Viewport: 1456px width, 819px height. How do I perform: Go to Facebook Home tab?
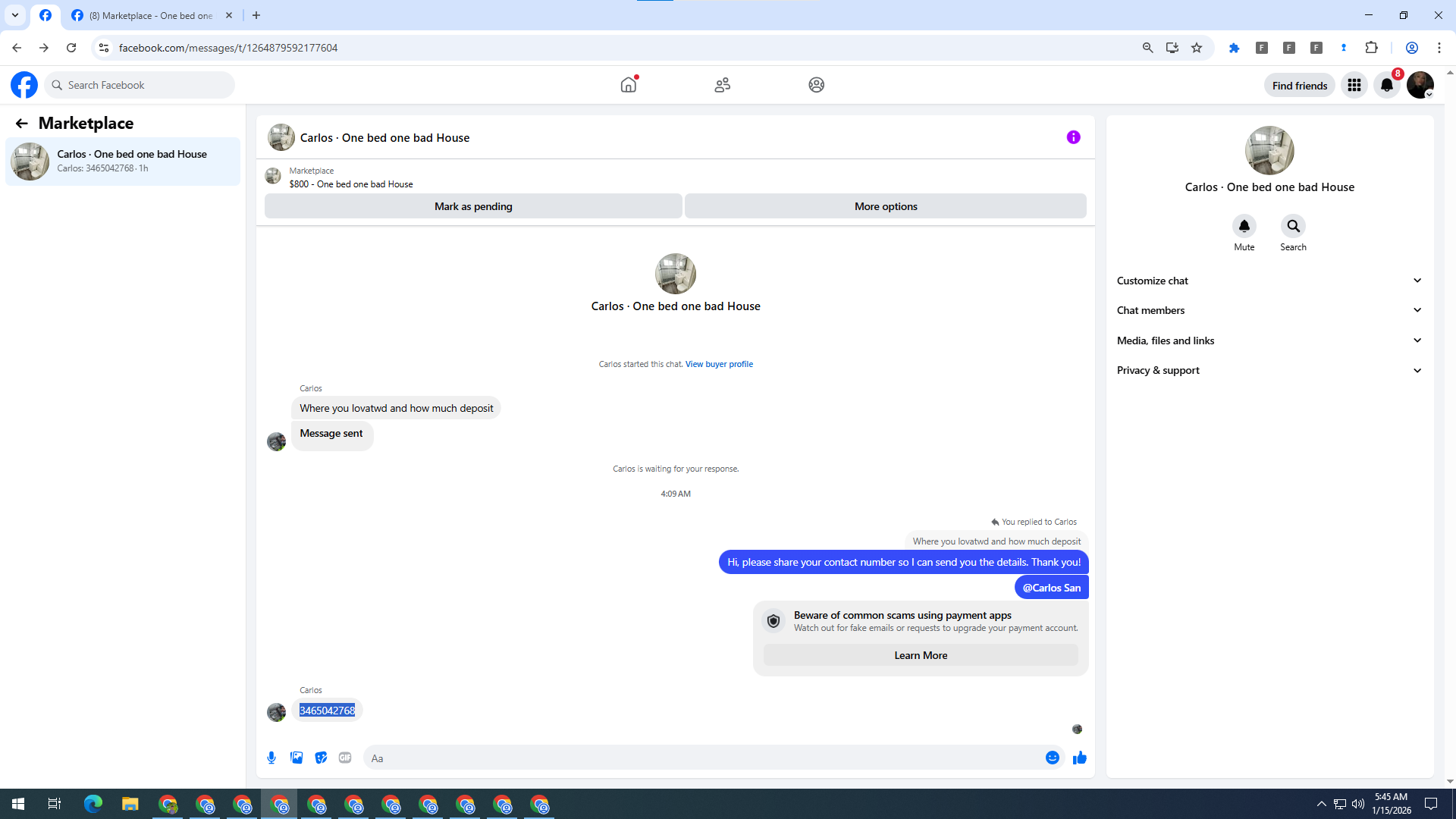[x=628, y=85]
